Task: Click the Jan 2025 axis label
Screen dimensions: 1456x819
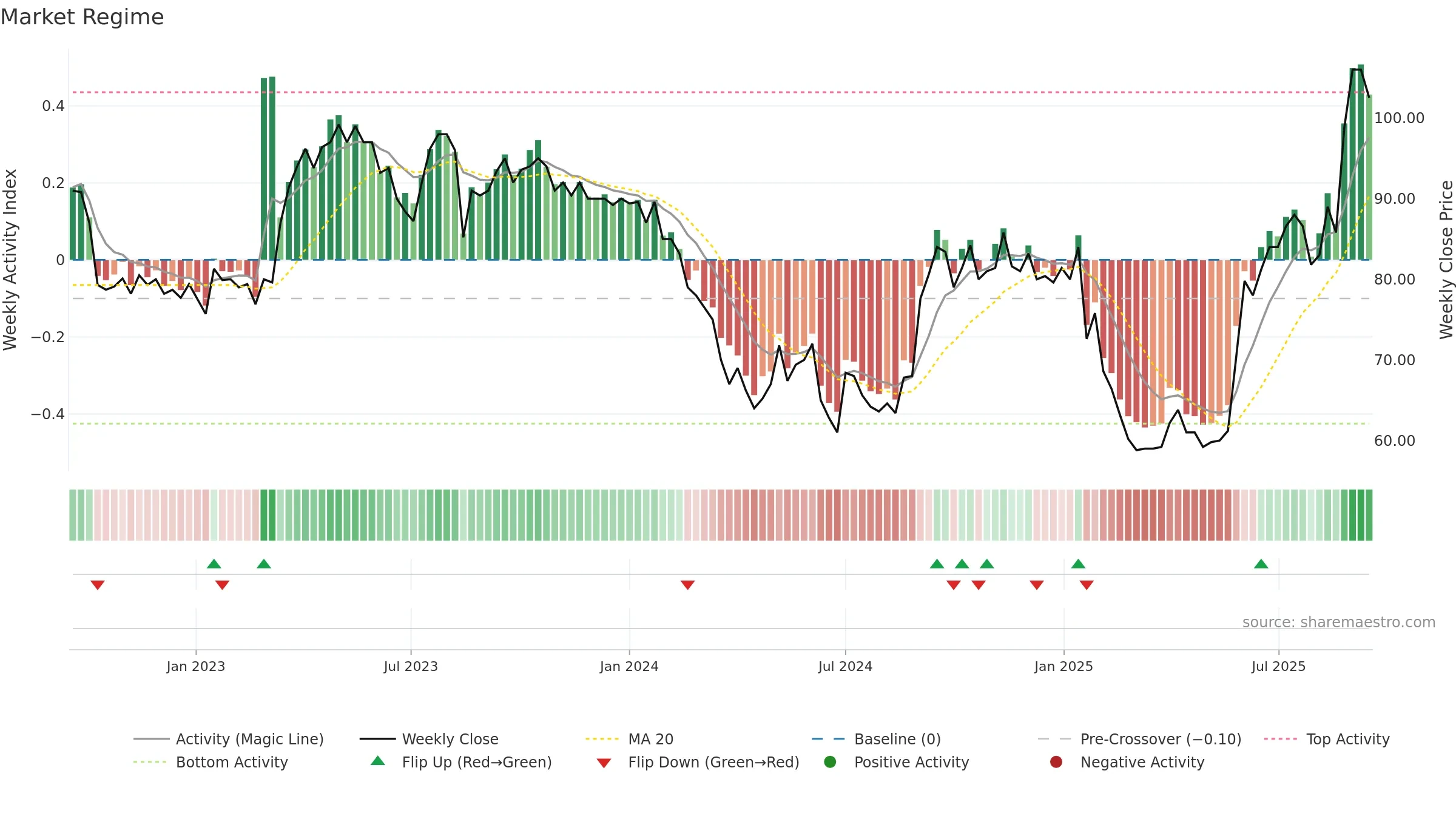Action: pyautogui.click(x=1063, y=666)
